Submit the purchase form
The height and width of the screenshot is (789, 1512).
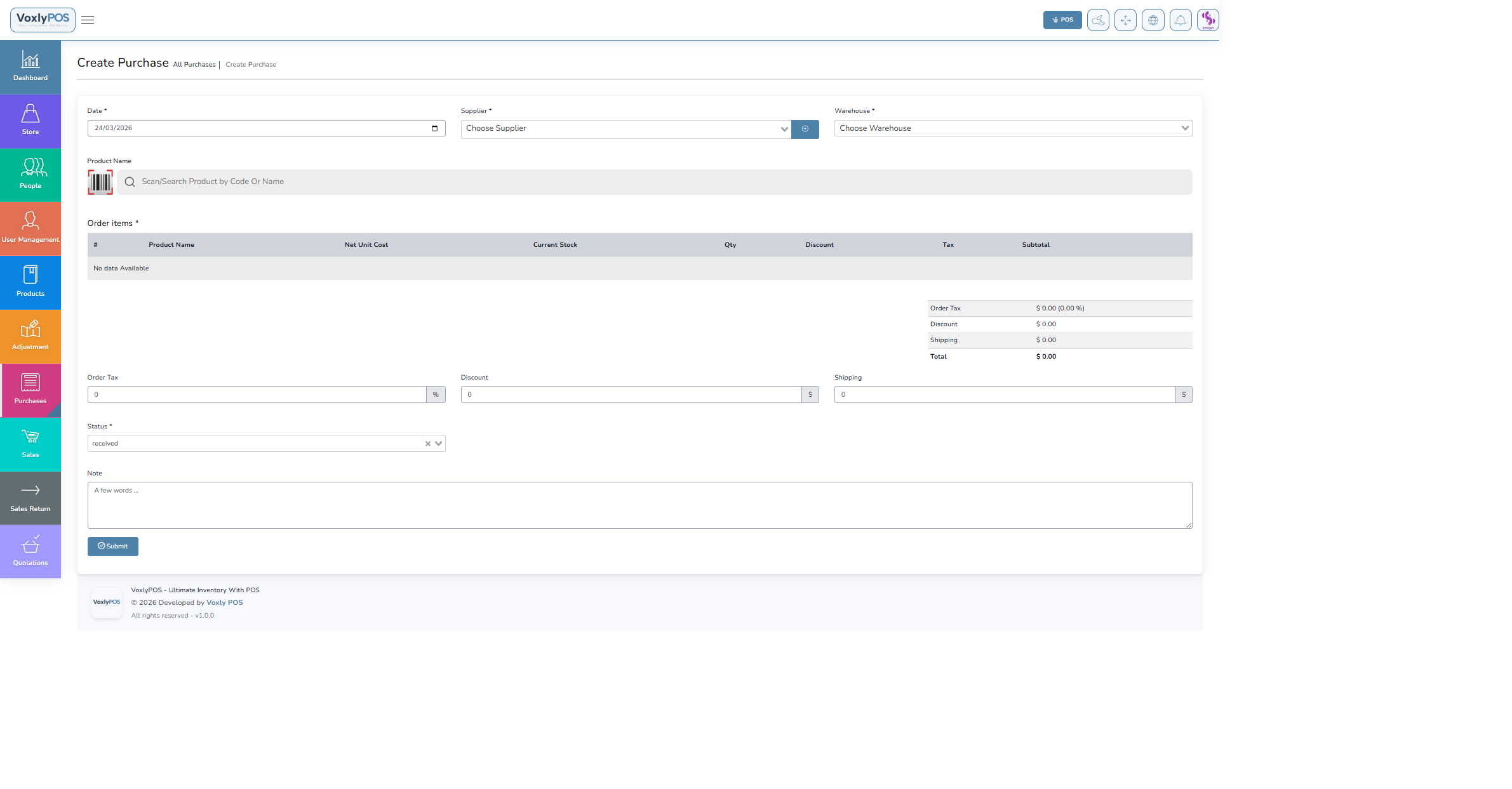pyautogui.click(x=112, y=546)
